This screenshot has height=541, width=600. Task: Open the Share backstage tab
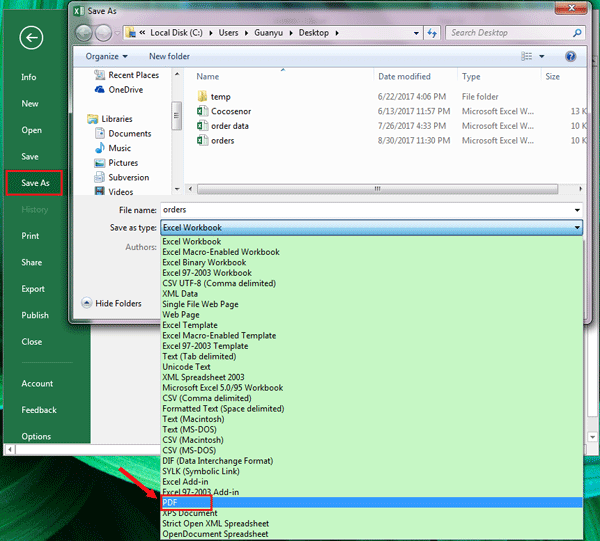pos(32,262)
